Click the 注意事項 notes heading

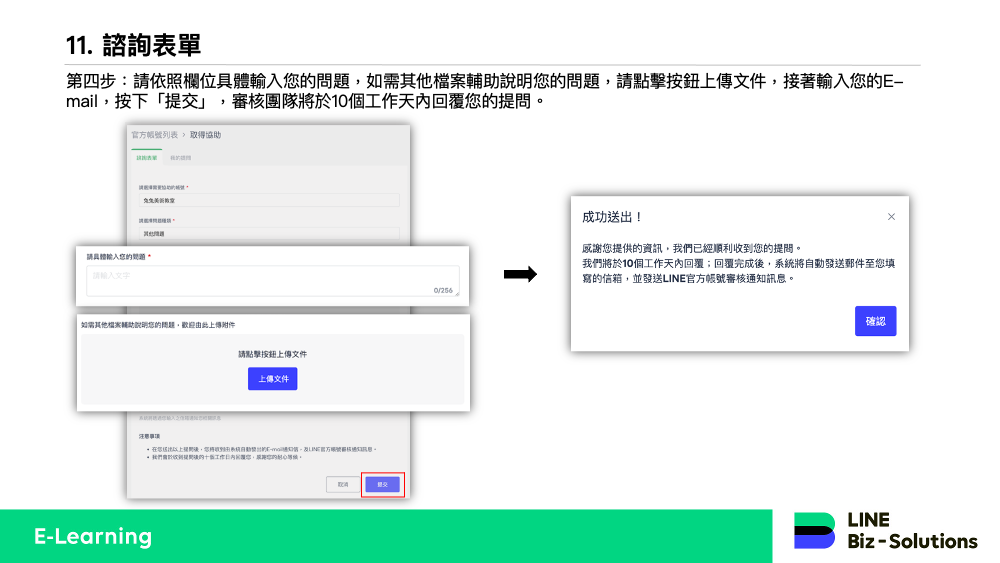click(x=150, y=436)
